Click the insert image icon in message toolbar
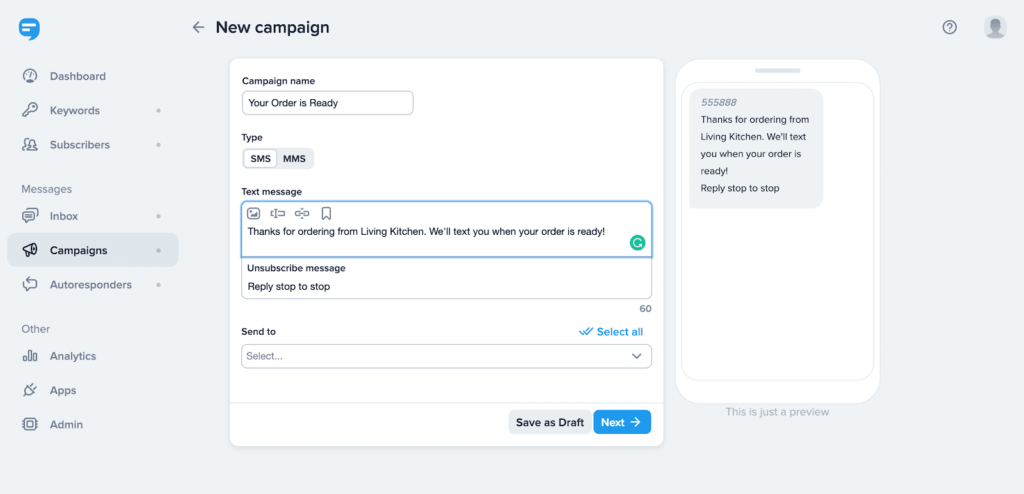The width and height of the screenshot is (1024, 494). pyautogui.click(x=254, y=213)
